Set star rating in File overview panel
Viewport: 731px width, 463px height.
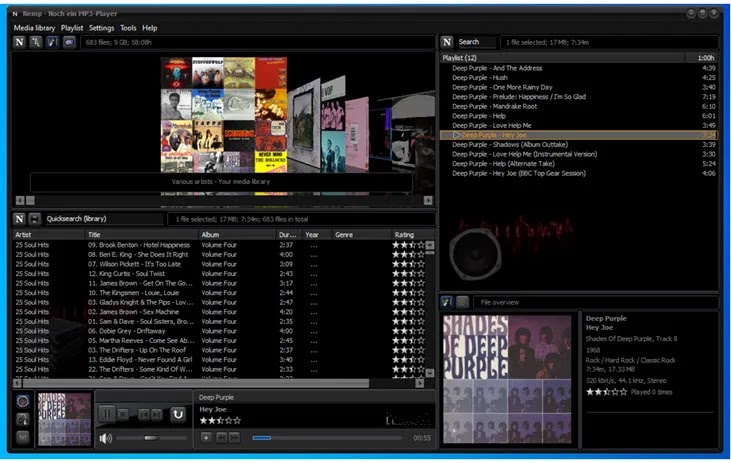607,392
